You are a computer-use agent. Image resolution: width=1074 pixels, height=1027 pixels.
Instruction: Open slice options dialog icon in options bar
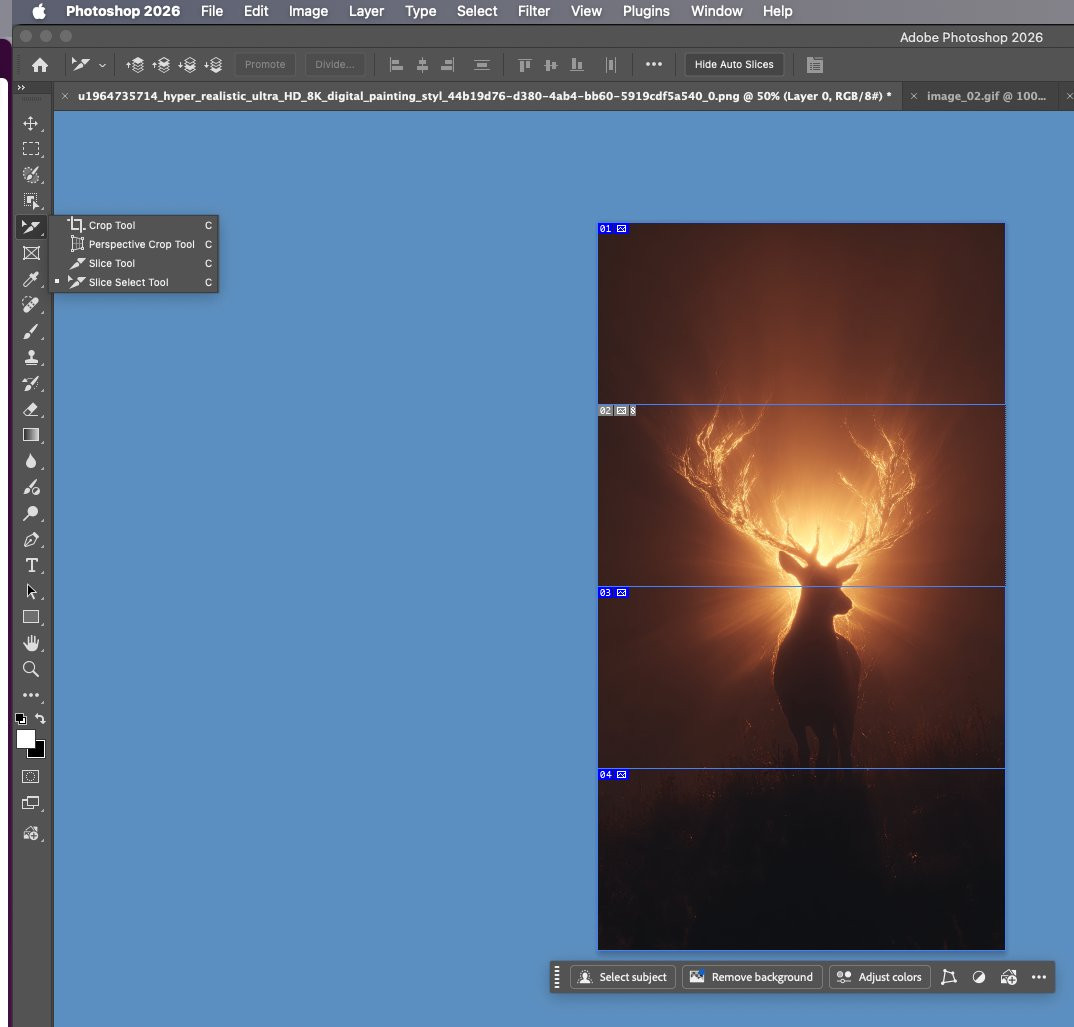(815, 65)
